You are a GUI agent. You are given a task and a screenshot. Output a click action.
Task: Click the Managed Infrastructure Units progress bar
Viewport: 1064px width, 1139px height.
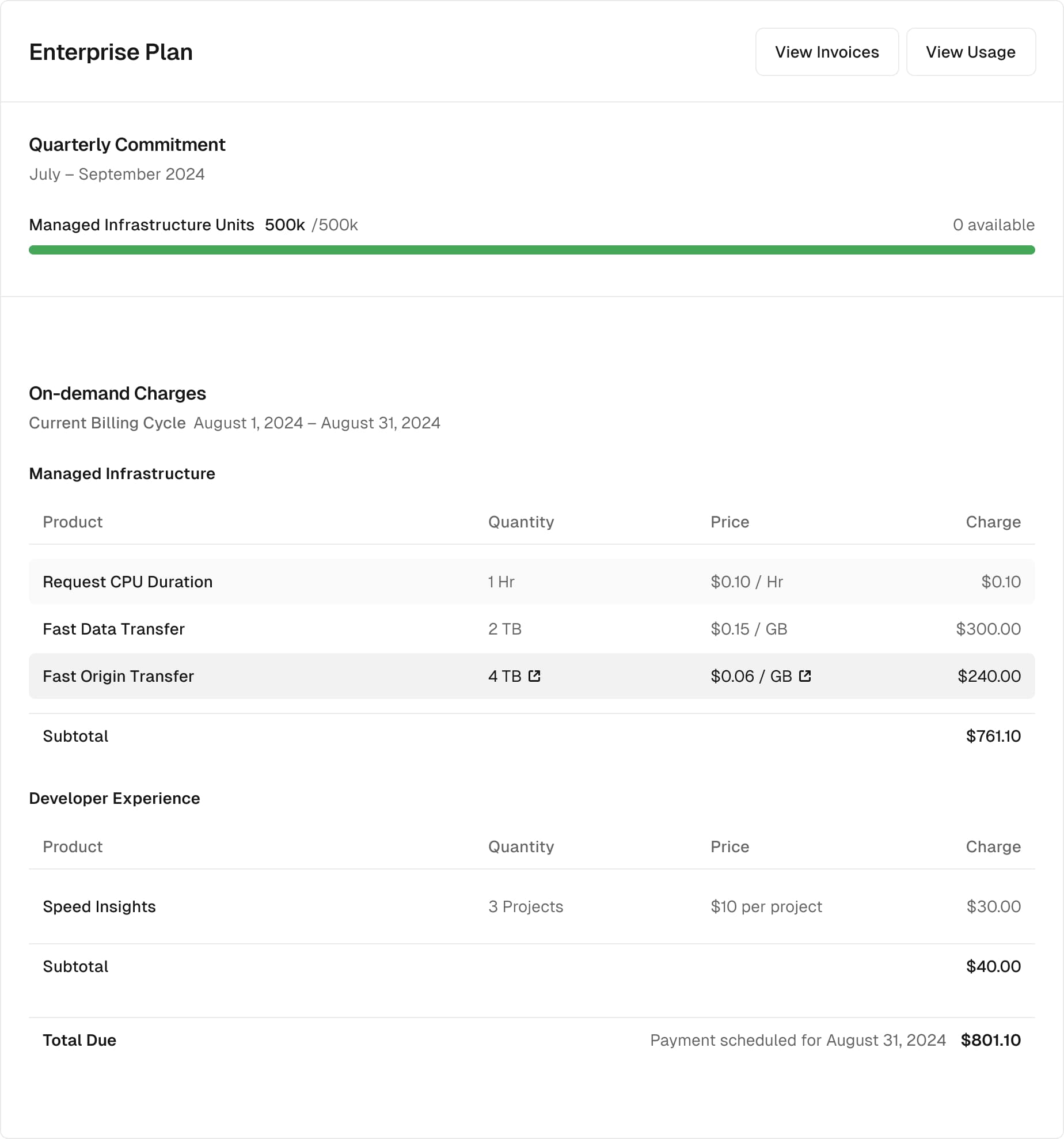532,250
